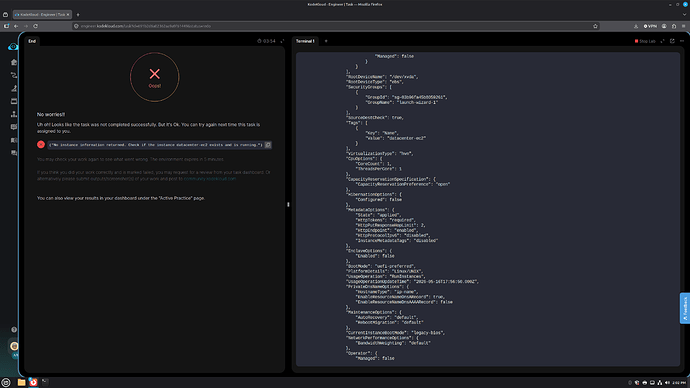Select the microscope labs icon in the sidebar
Image resolution: width=690 pixels, height=388 pixels.
(14, 88)
